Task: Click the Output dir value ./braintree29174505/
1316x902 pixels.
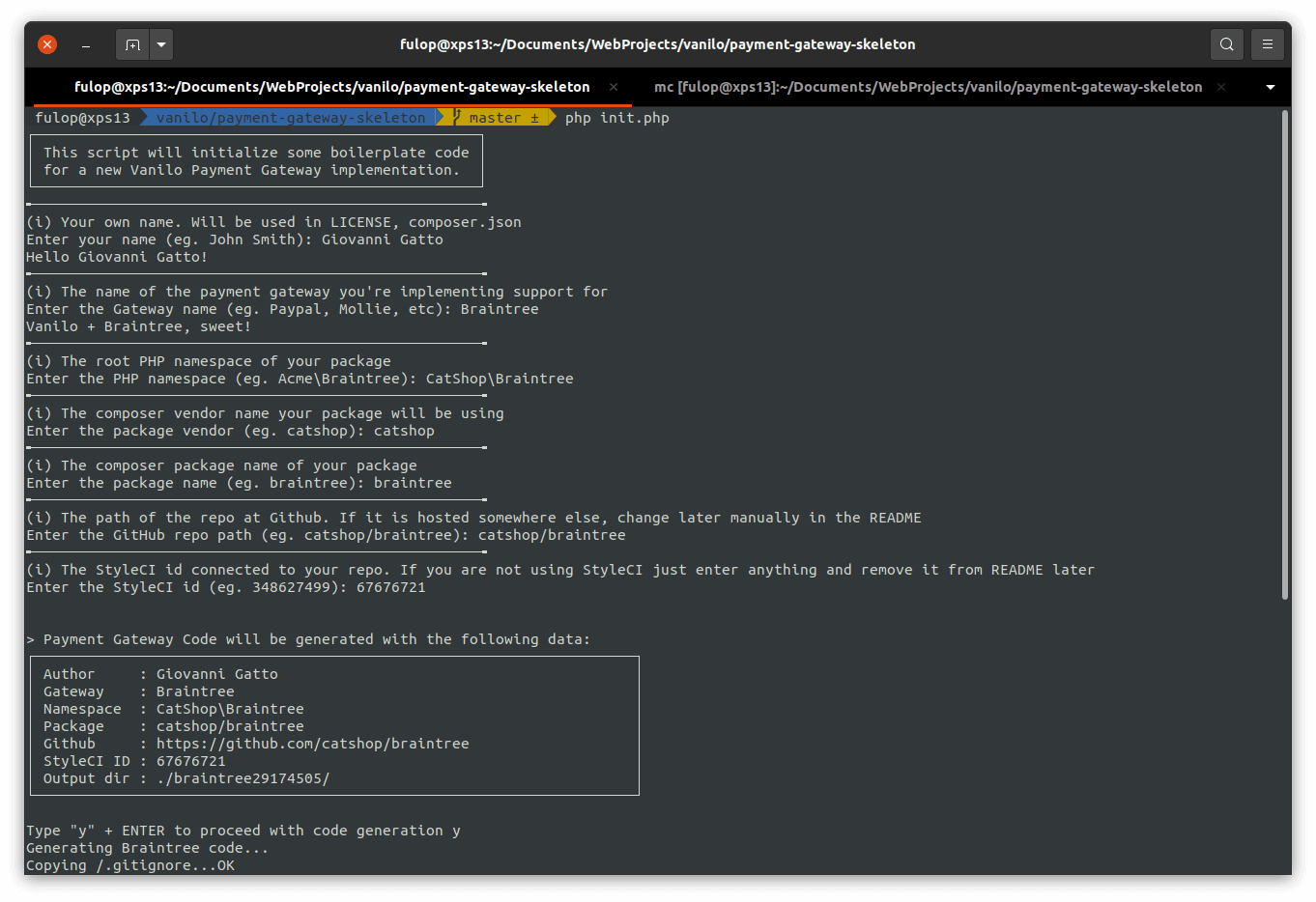Action: coord(243,778)
